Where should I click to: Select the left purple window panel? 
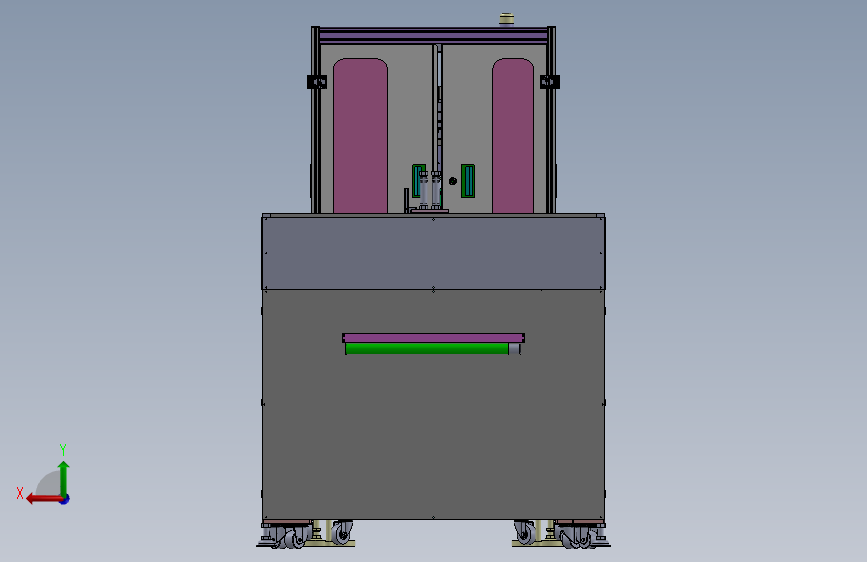tap(361, 136)
